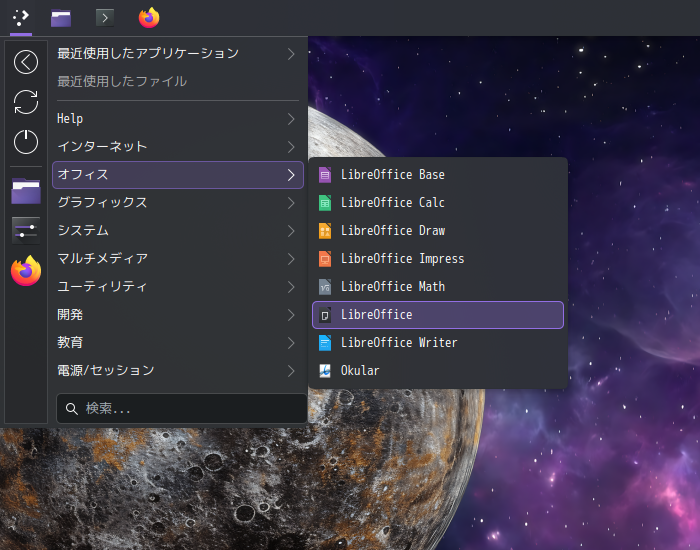Open the グラフィックス category
The width and height of the screenshot is (700, 550).
point(178,203)
